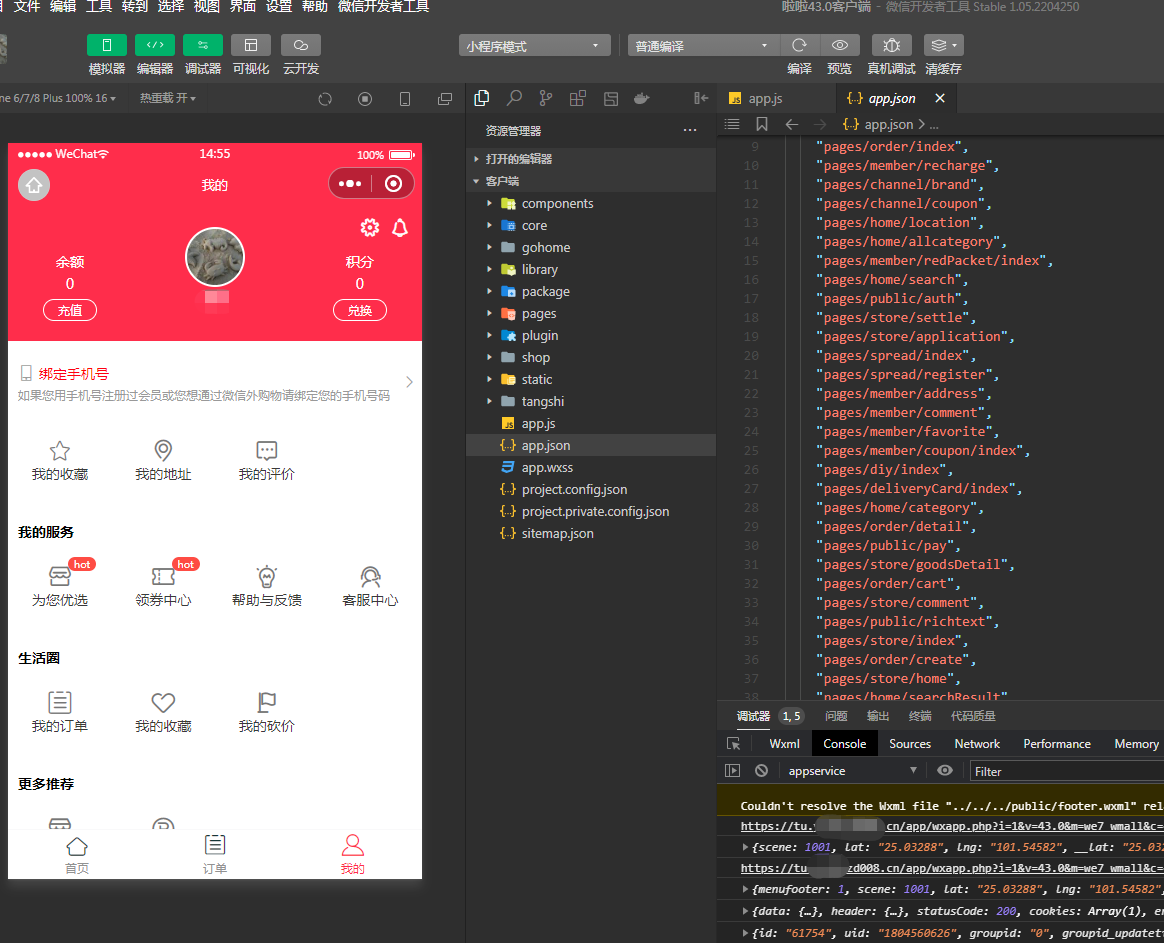Screen dimensions: 1164x943
Task: Open the 资源管理器 more options ellipsis
Action: [690, 131]
